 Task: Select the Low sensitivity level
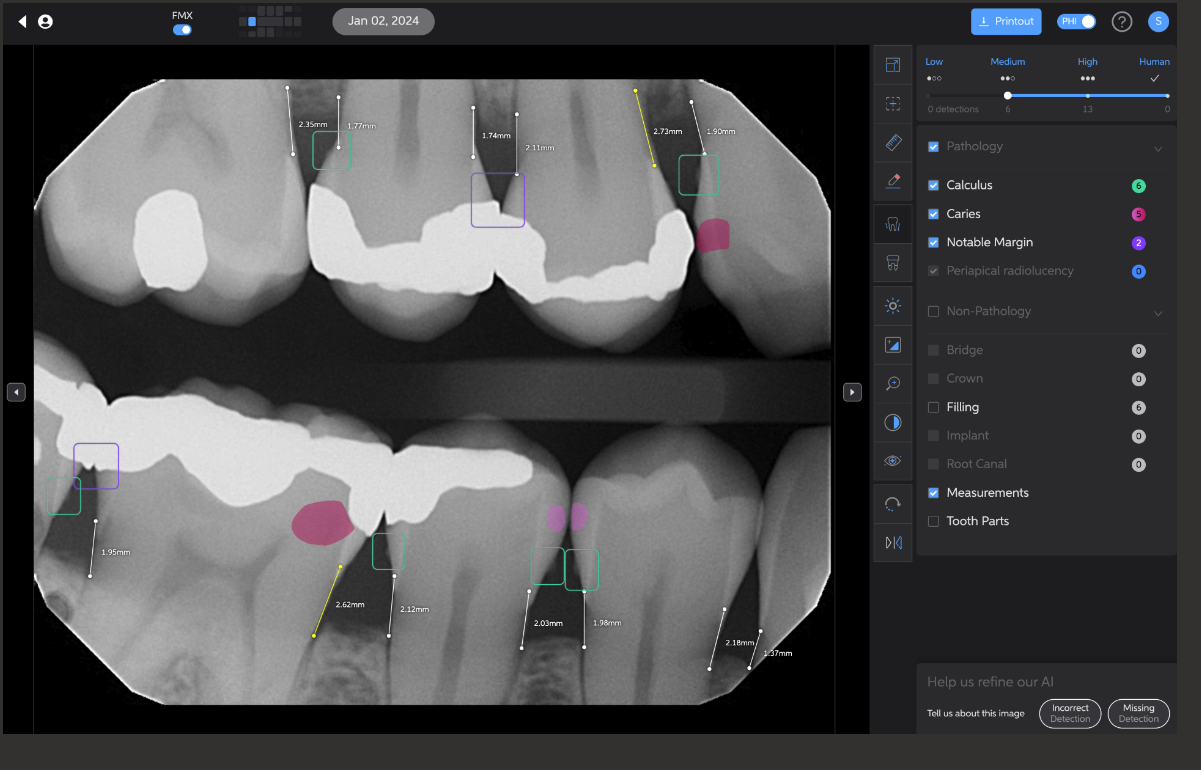(x=934, y=70)
